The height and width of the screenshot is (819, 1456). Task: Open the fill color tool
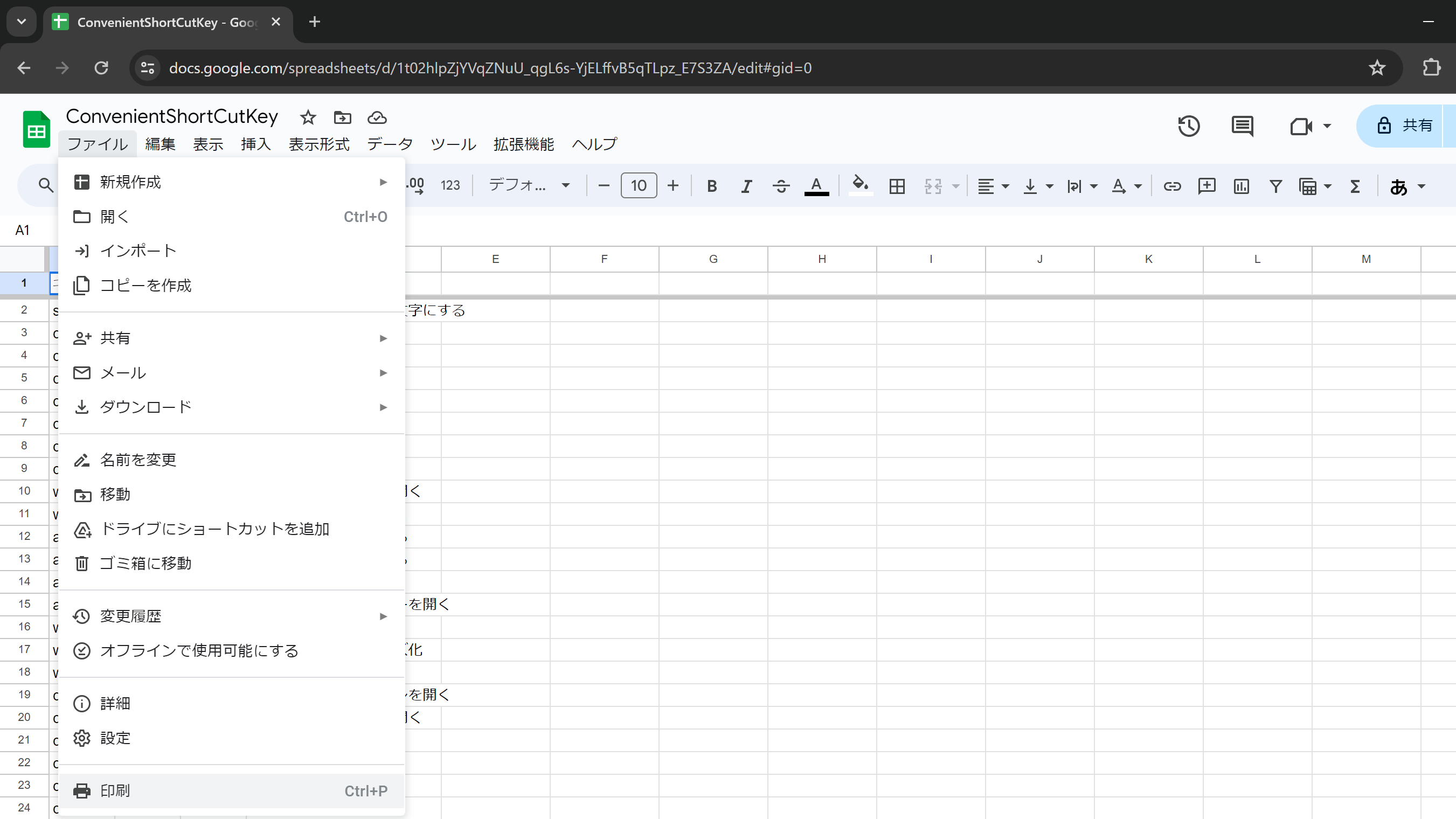tap(860, 186)
